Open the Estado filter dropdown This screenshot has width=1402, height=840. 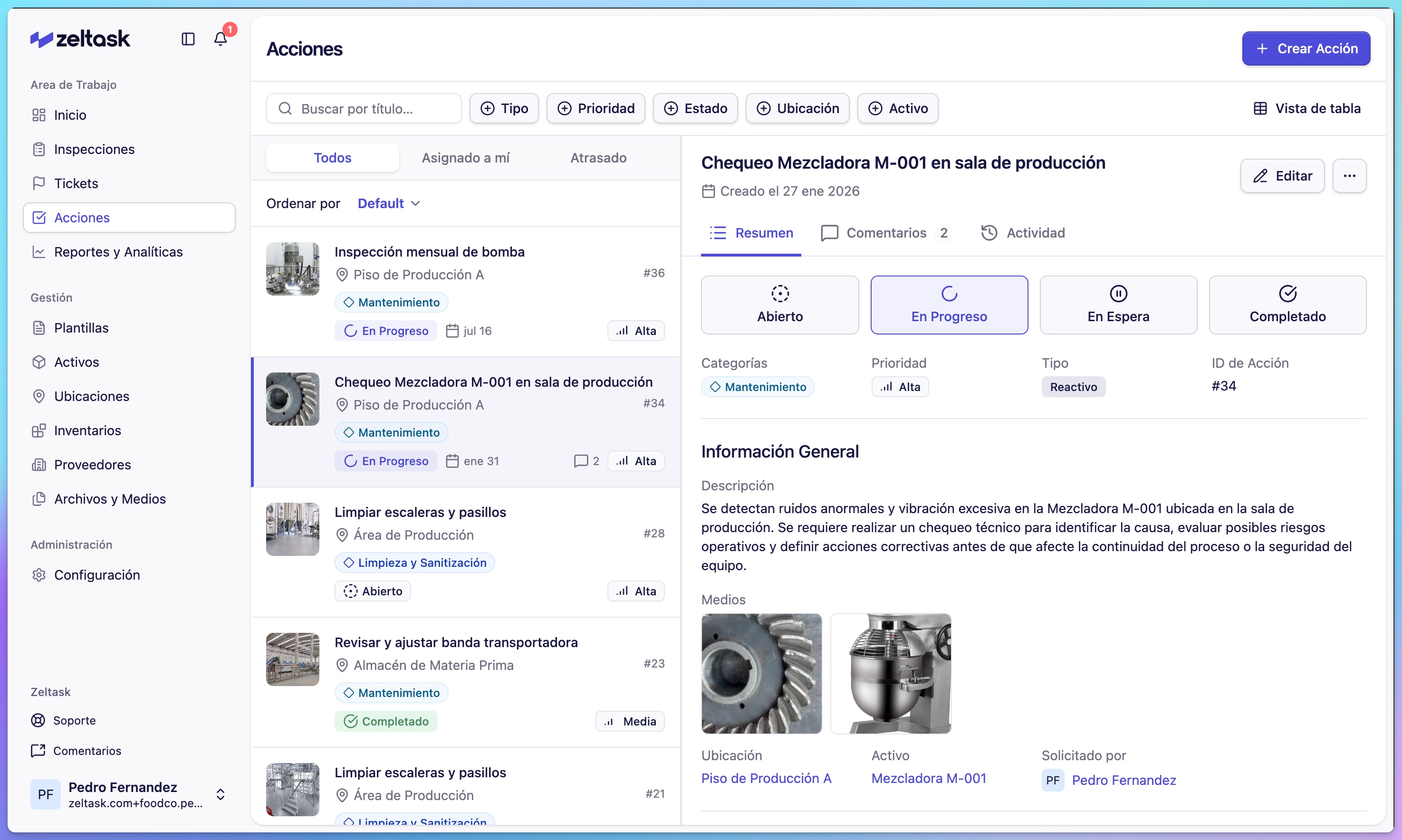tap(695, 108)
